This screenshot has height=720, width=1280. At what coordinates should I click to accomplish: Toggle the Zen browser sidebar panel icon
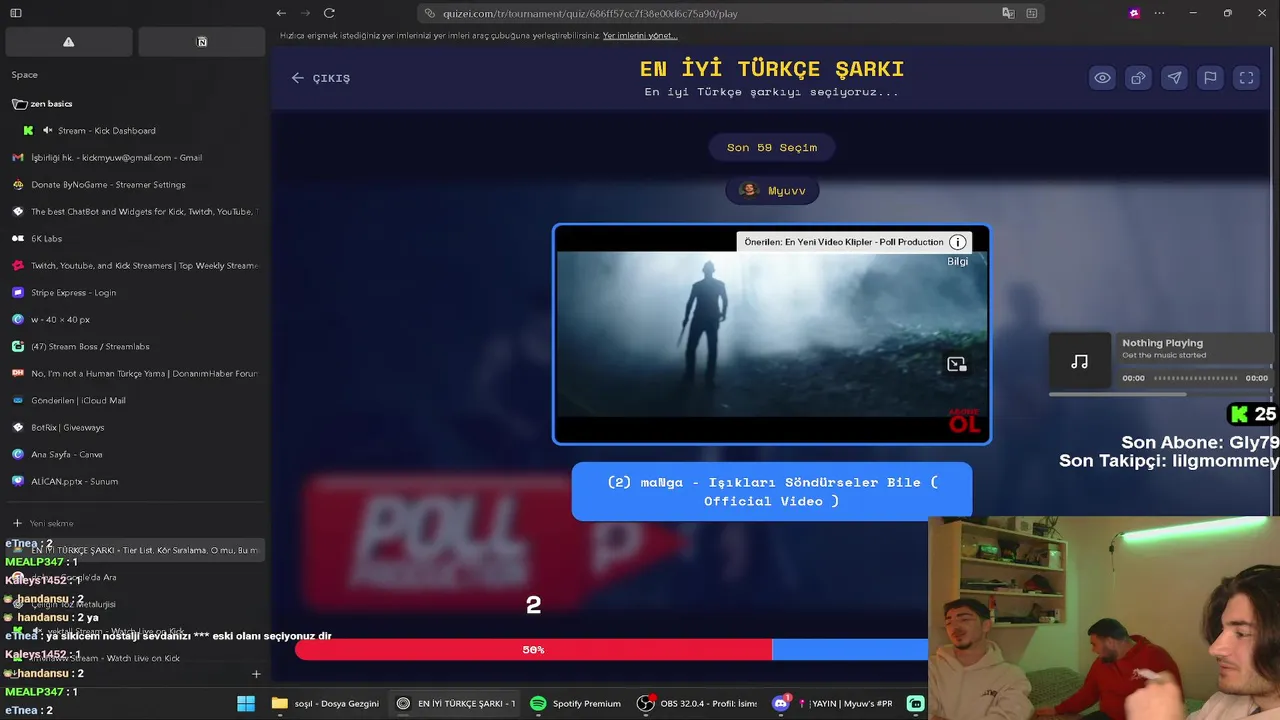tap(16, 13)
